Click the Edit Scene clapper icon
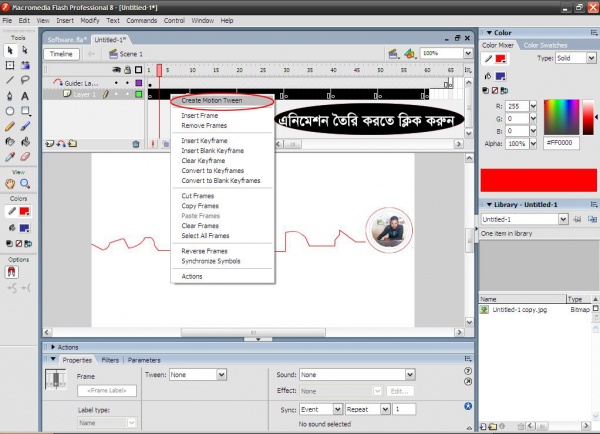Image resolution: width=600 pixels, height=434 pixels. (393, 54)
